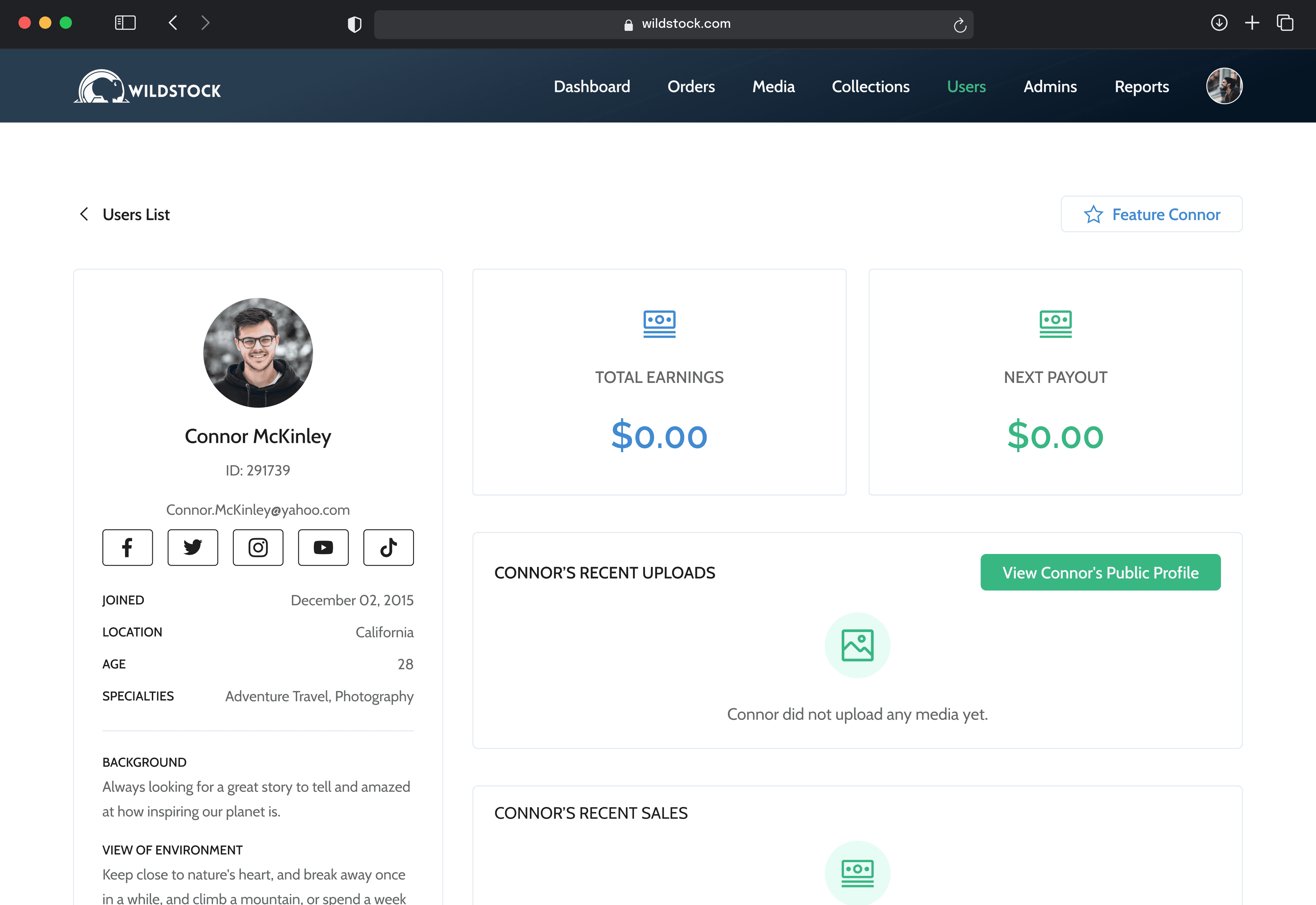Go to the Collections page
Screen dimensions: 1316x905
coord(870,86)
